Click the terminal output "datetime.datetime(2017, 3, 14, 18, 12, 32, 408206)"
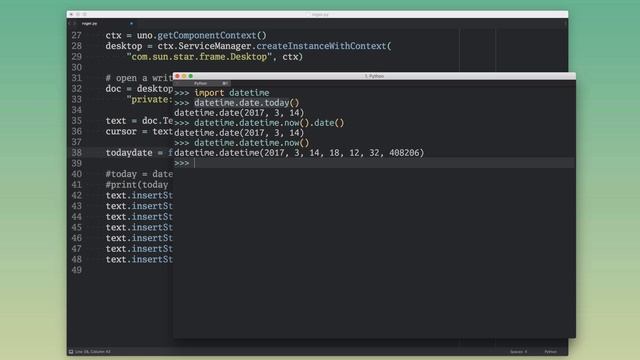The width and height of the screenshot is (640, 360). coord(299,153)
